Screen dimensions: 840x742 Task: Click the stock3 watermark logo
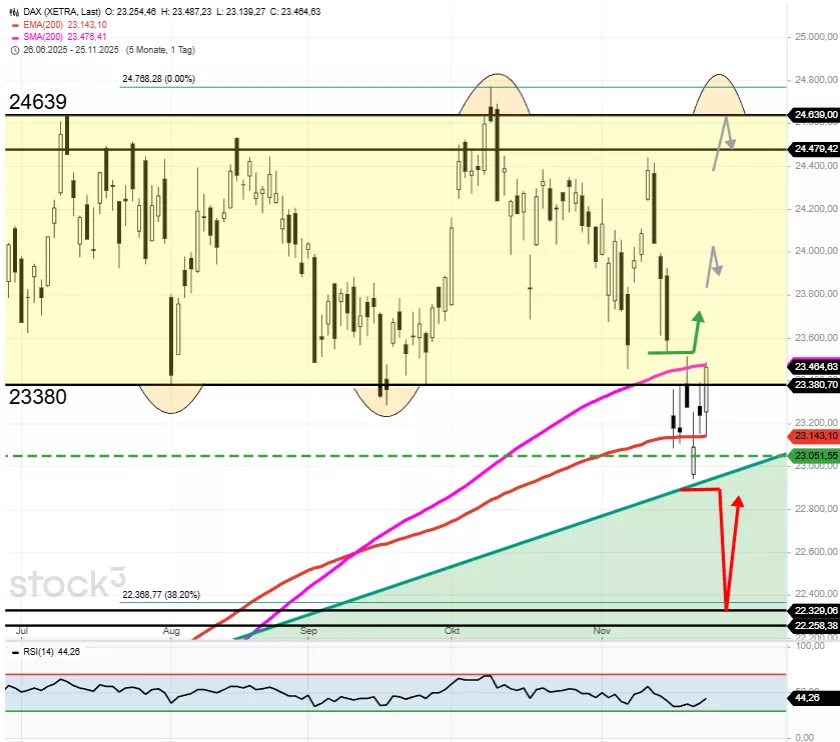(x=68, y=584)
